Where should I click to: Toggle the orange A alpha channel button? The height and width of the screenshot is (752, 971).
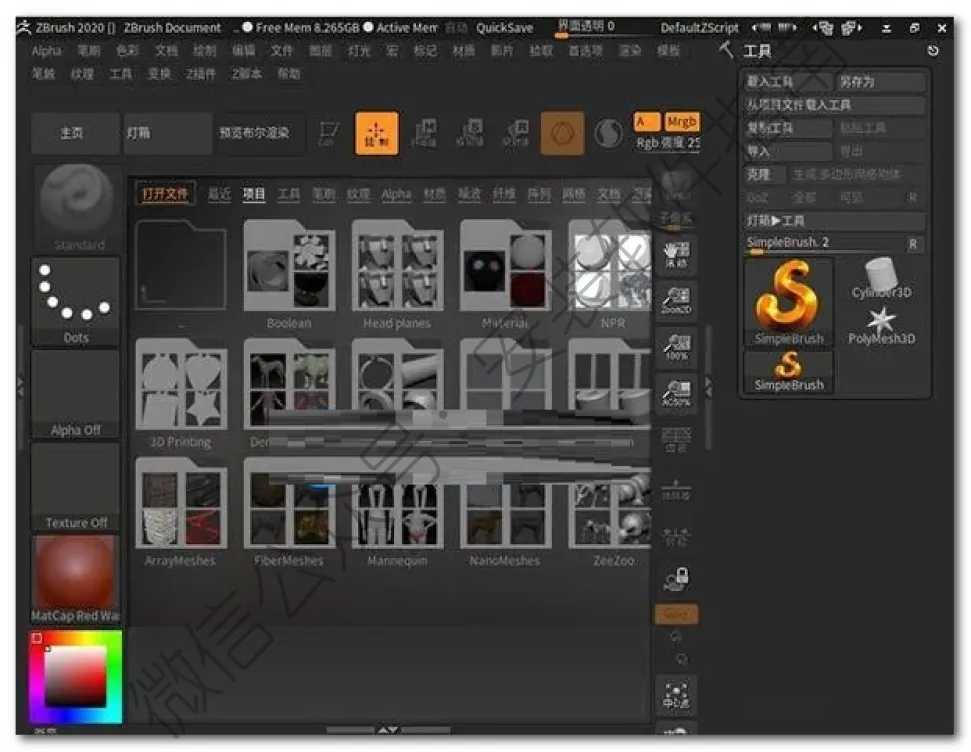coord(646,122)
